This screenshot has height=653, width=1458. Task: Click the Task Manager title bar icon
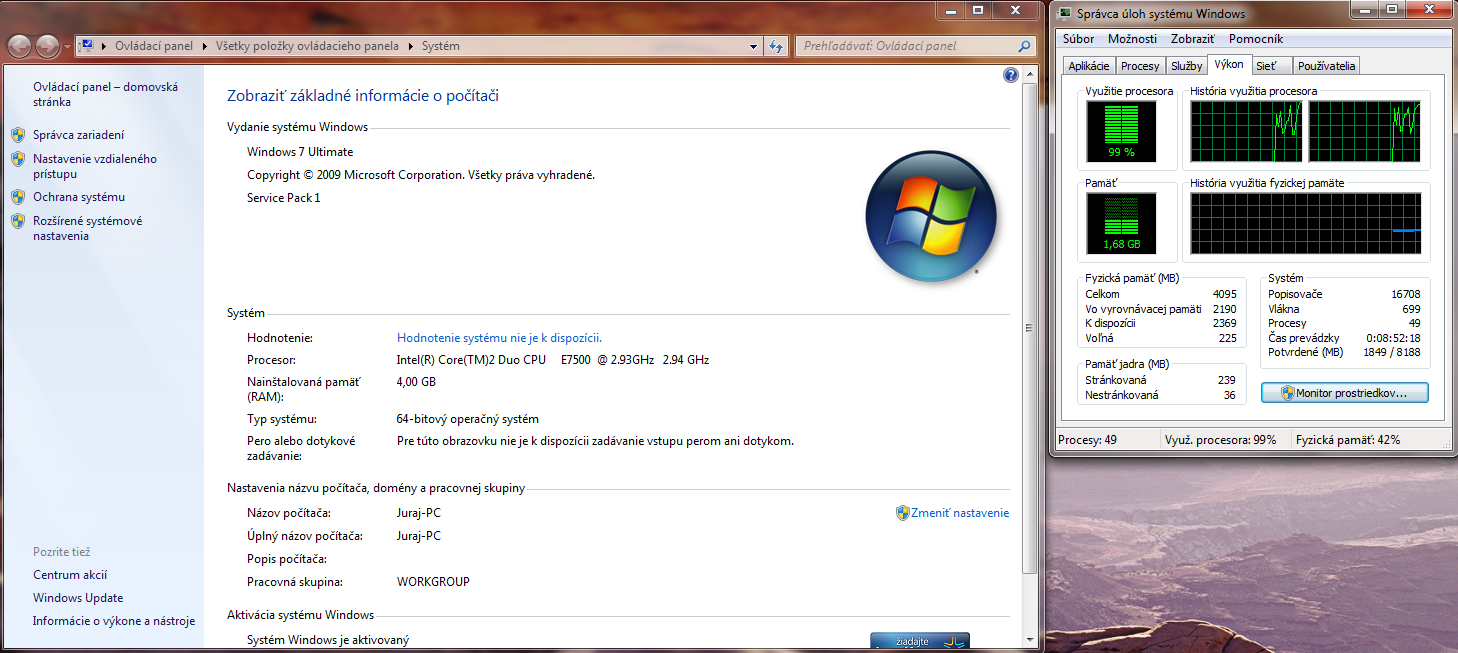1064,13
